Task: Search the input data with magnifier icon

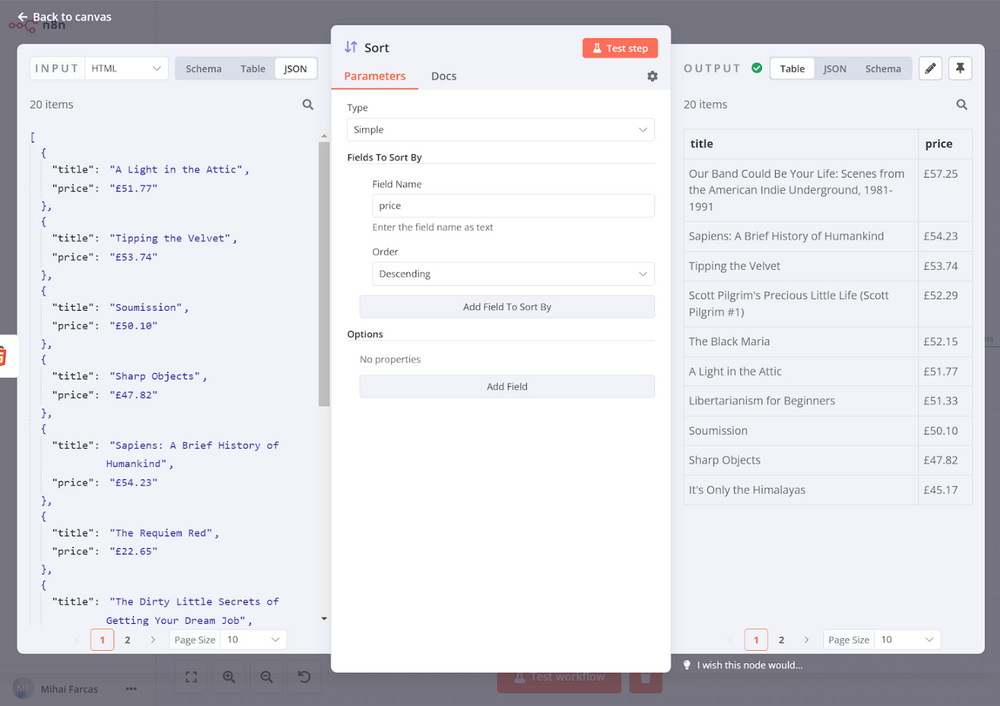Action: coord(308,105)
